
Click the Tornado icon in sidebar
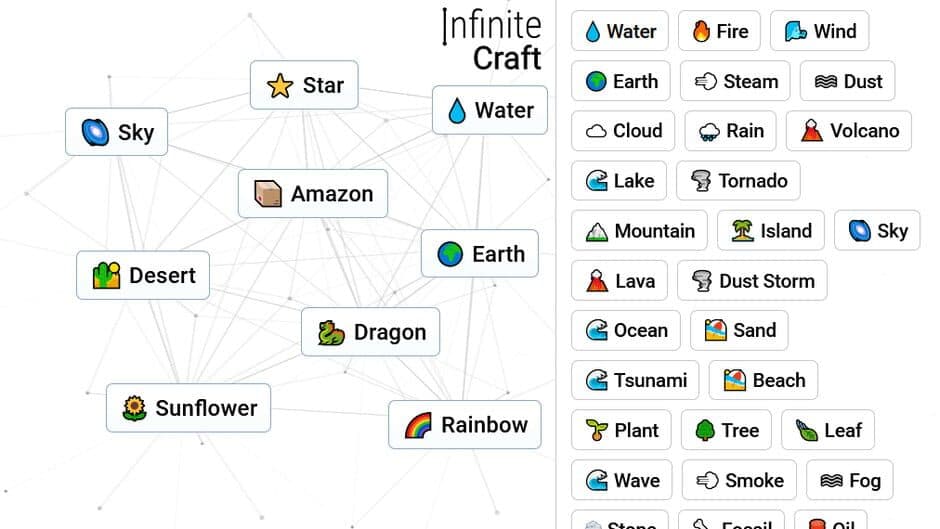pyautogui.click(x=701, y=181)
